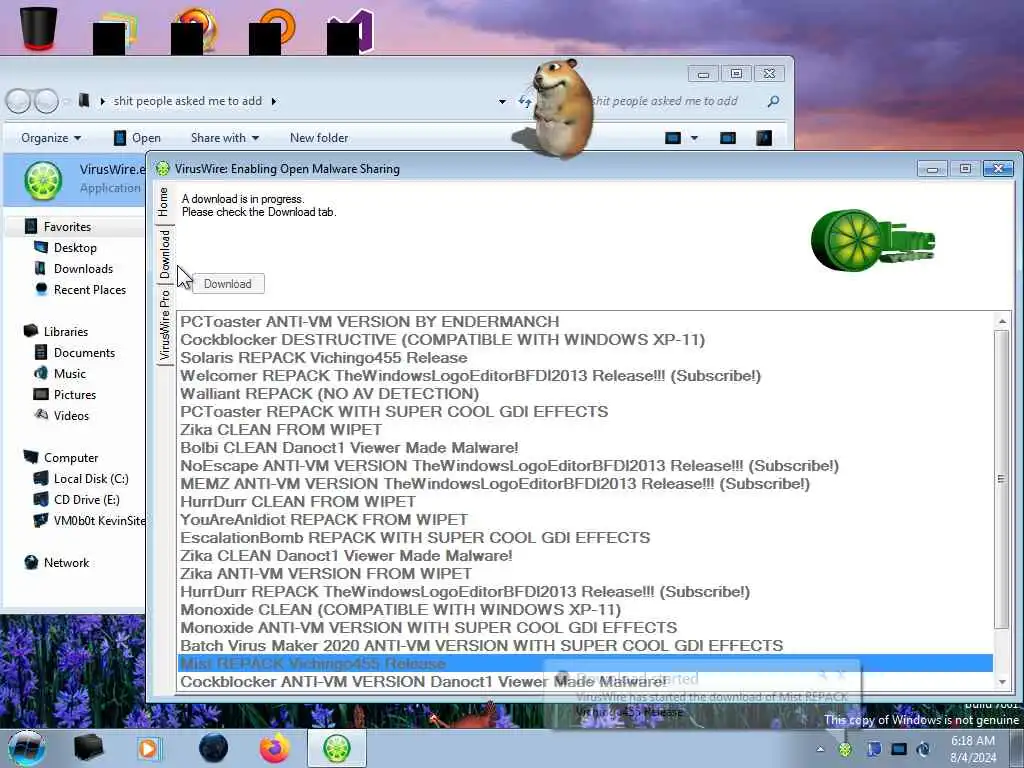Open Documents library

click(84, 353)
